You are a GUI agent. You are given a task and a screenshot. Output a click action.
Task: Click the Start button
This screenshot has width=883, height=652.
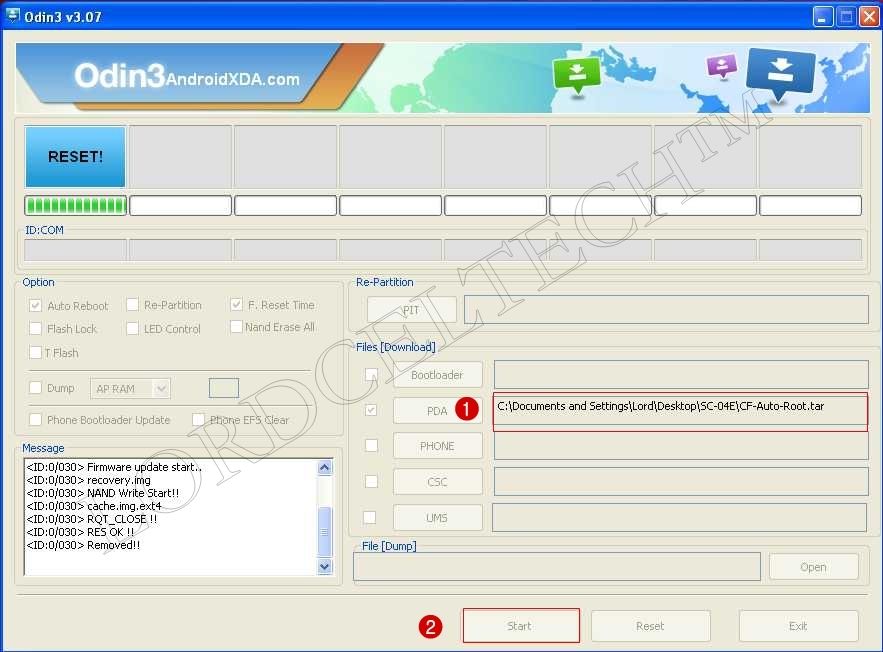click(x=521, y=626)
